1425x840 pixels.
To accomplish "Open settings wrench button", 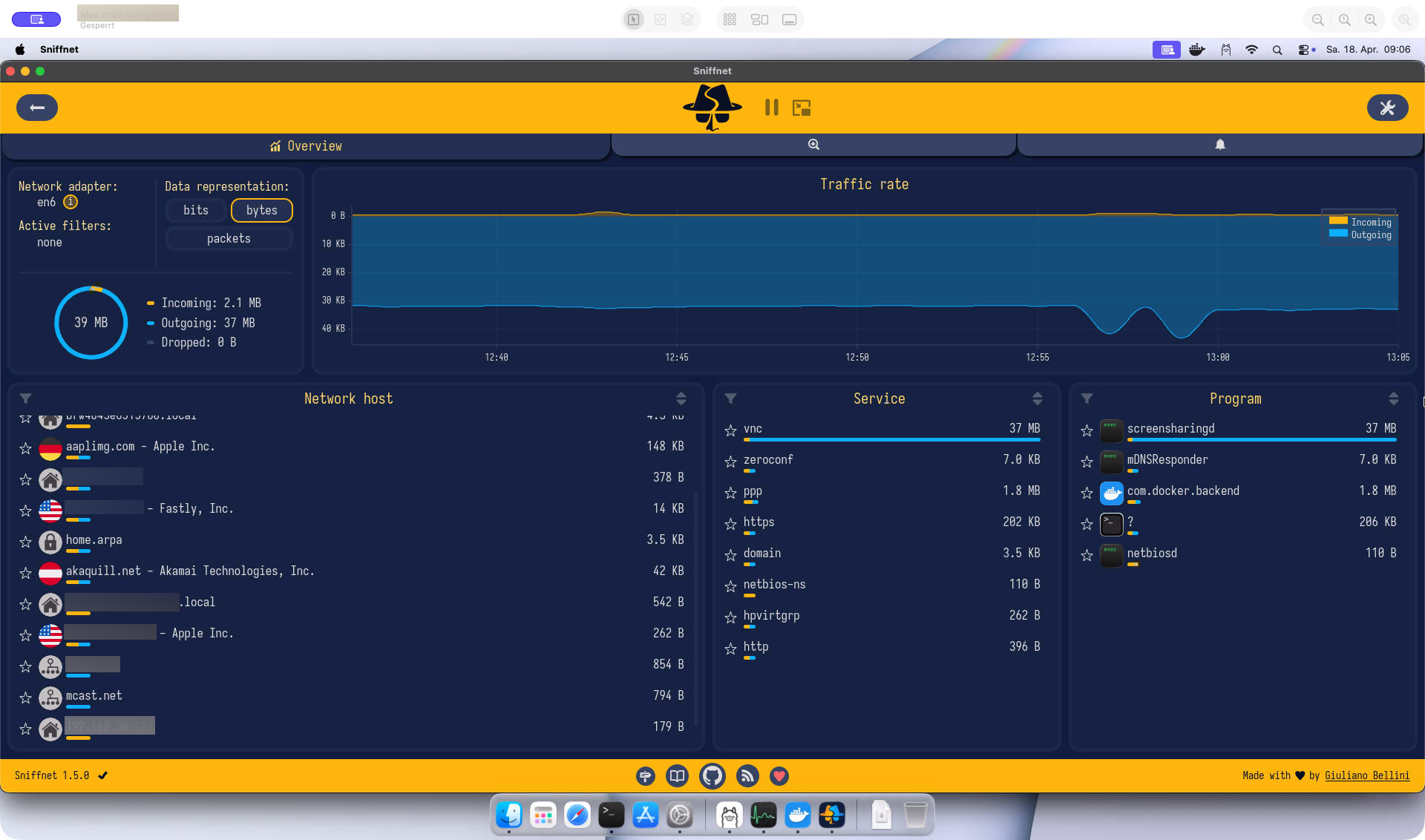I will pyautogui.click(x=1387, y=108).
